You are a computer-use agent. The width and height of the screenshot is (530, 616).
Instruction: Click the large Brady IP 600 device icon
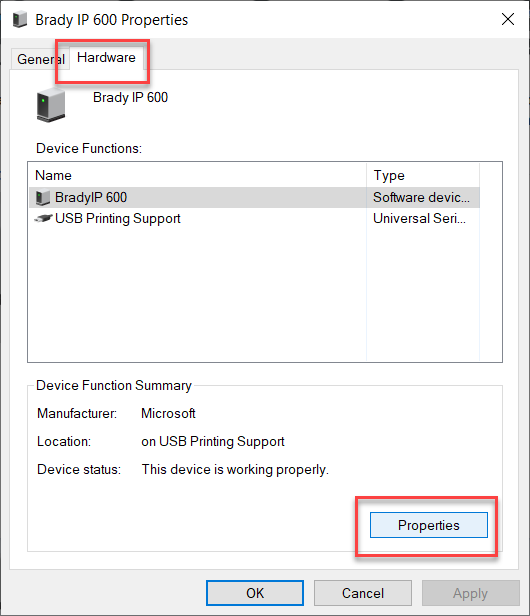[51, 105]
